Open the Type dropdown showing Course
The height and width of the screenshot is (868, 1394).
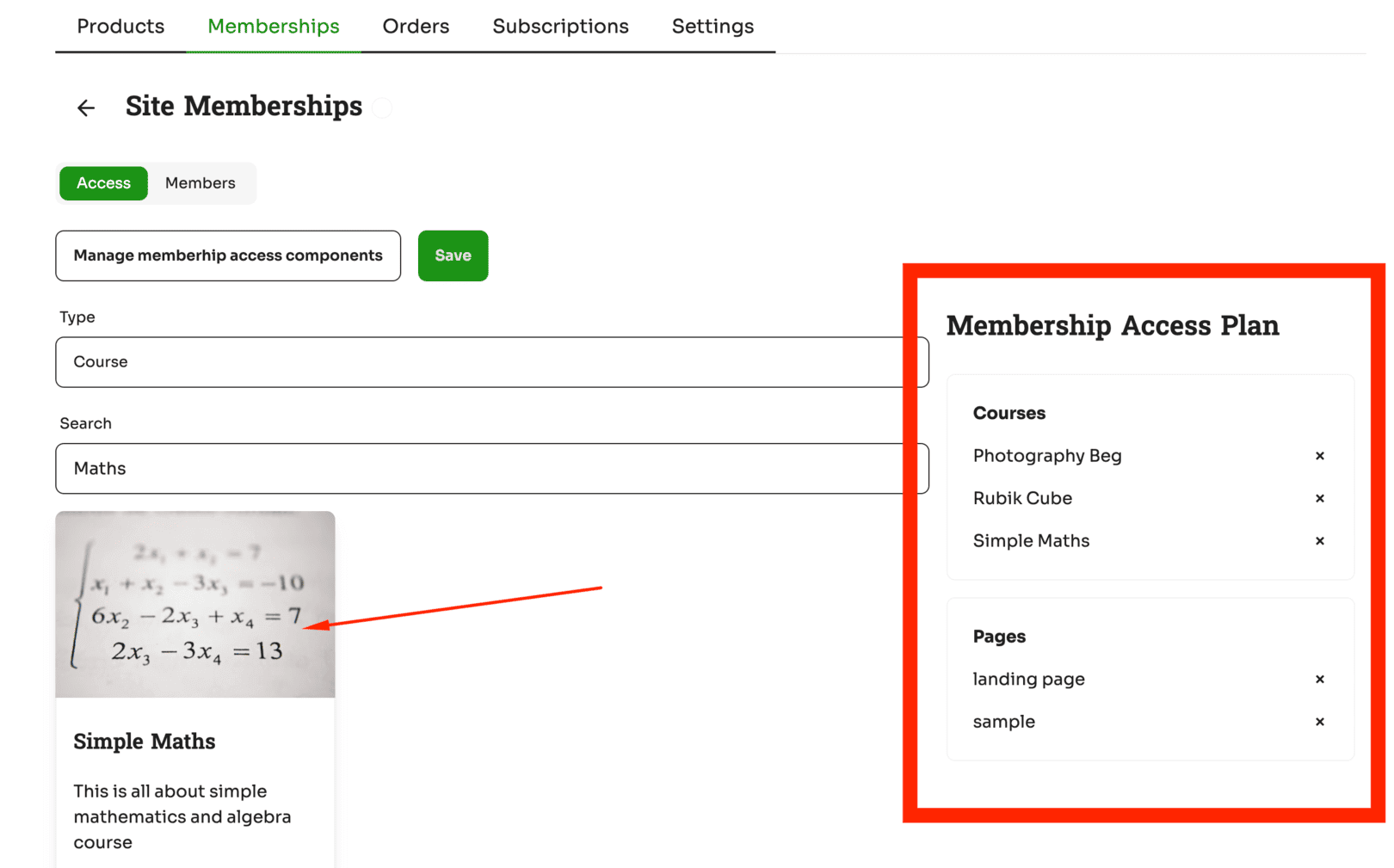click(492, 362)
